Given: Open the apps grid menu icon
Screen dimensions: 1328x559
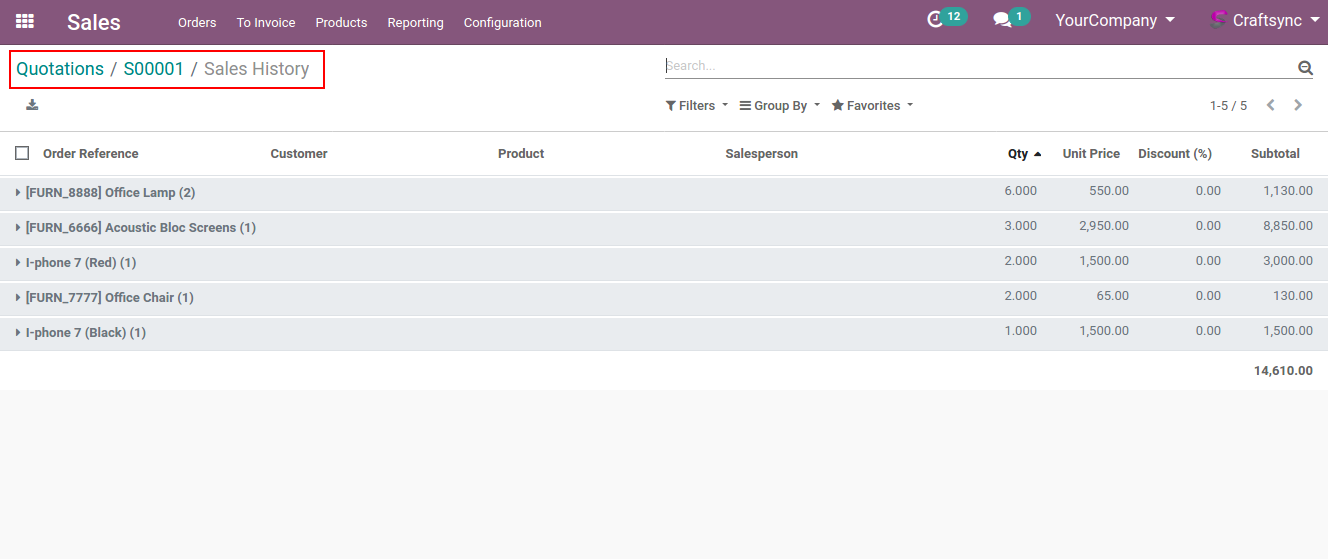Looking at the screenshot, I should click(25, 21).
